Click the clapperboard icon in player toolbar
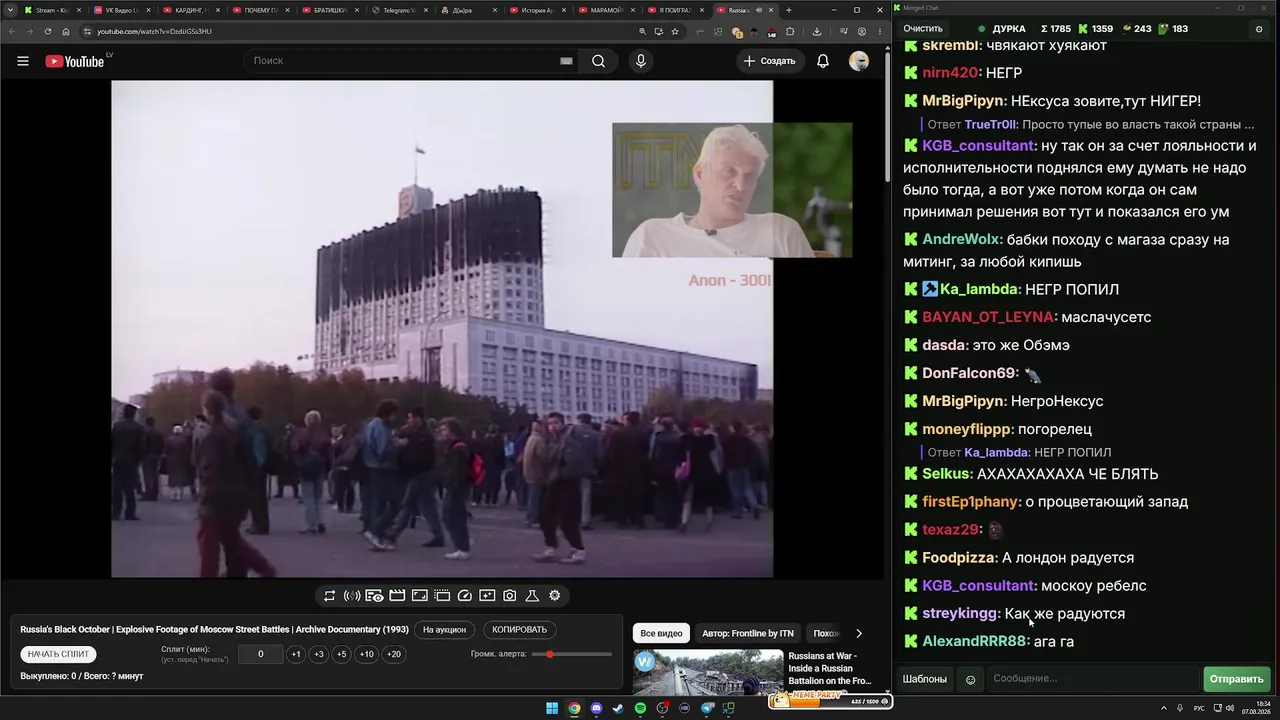This screenshot has width=1280, height=720. click(397, 596)
